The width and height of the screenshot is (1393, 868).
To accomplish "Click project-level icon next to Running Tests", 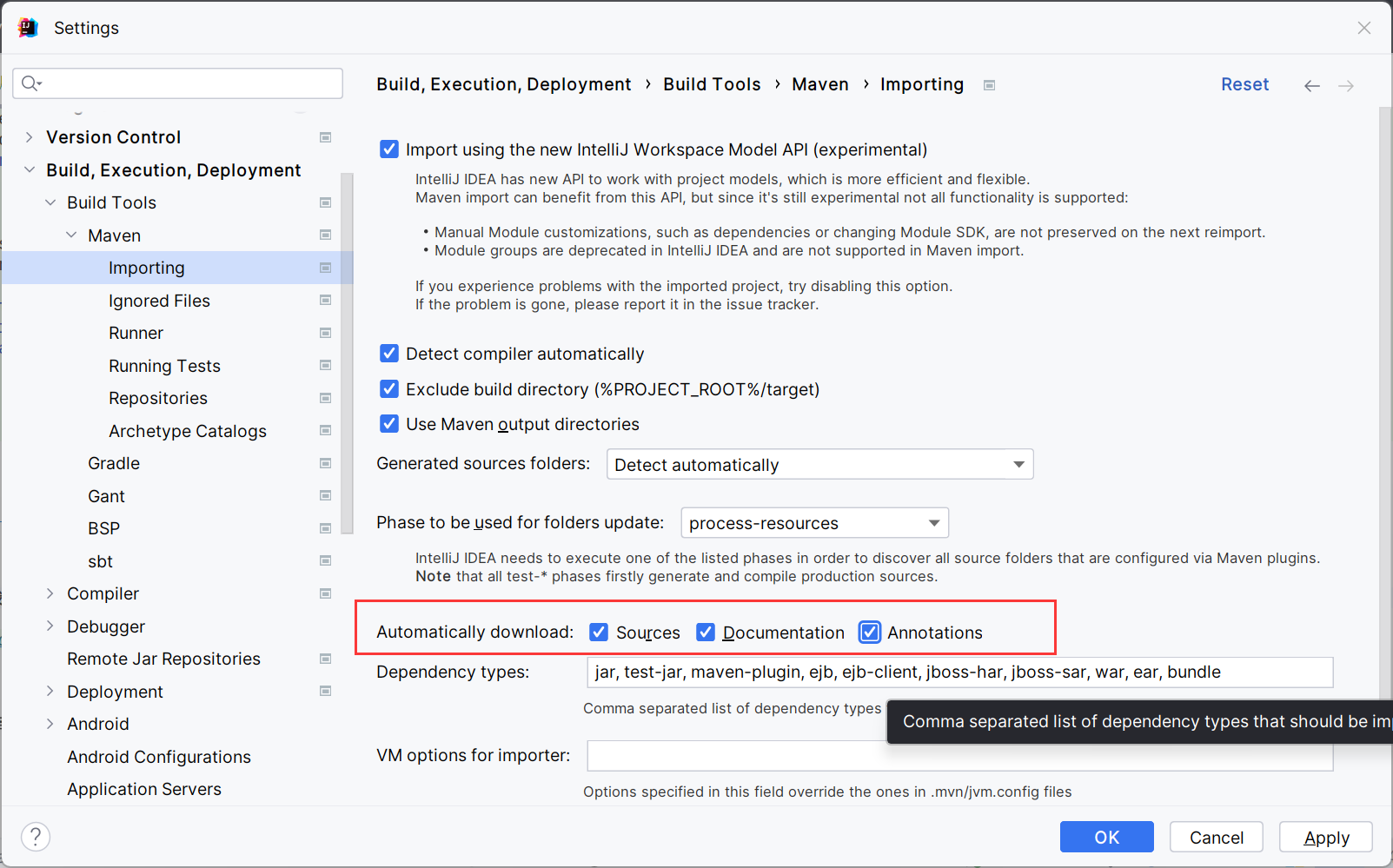I will point(326,365).
